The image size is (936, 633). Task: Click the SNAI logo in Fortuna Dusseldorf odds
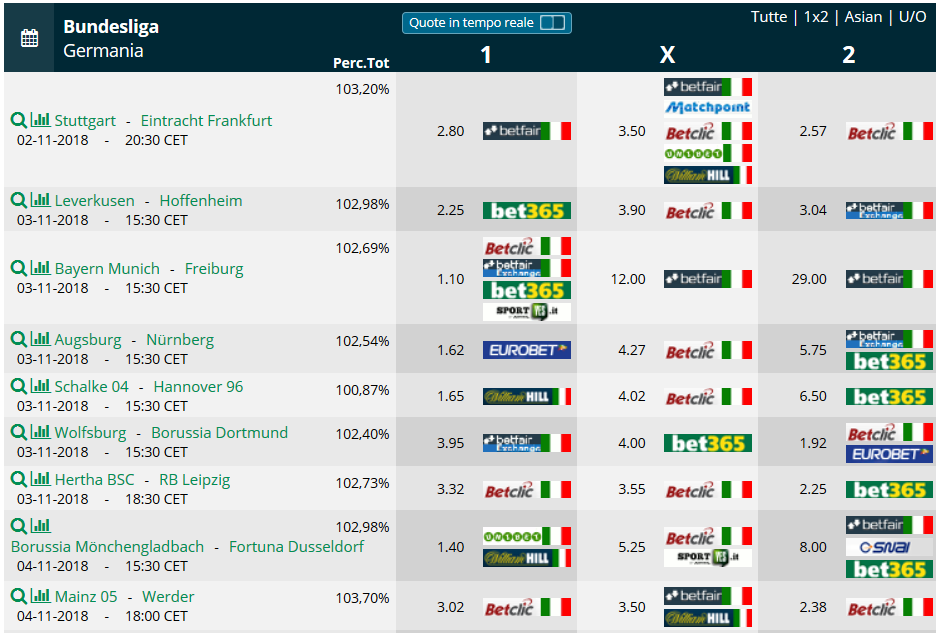[x=889, y=547]
